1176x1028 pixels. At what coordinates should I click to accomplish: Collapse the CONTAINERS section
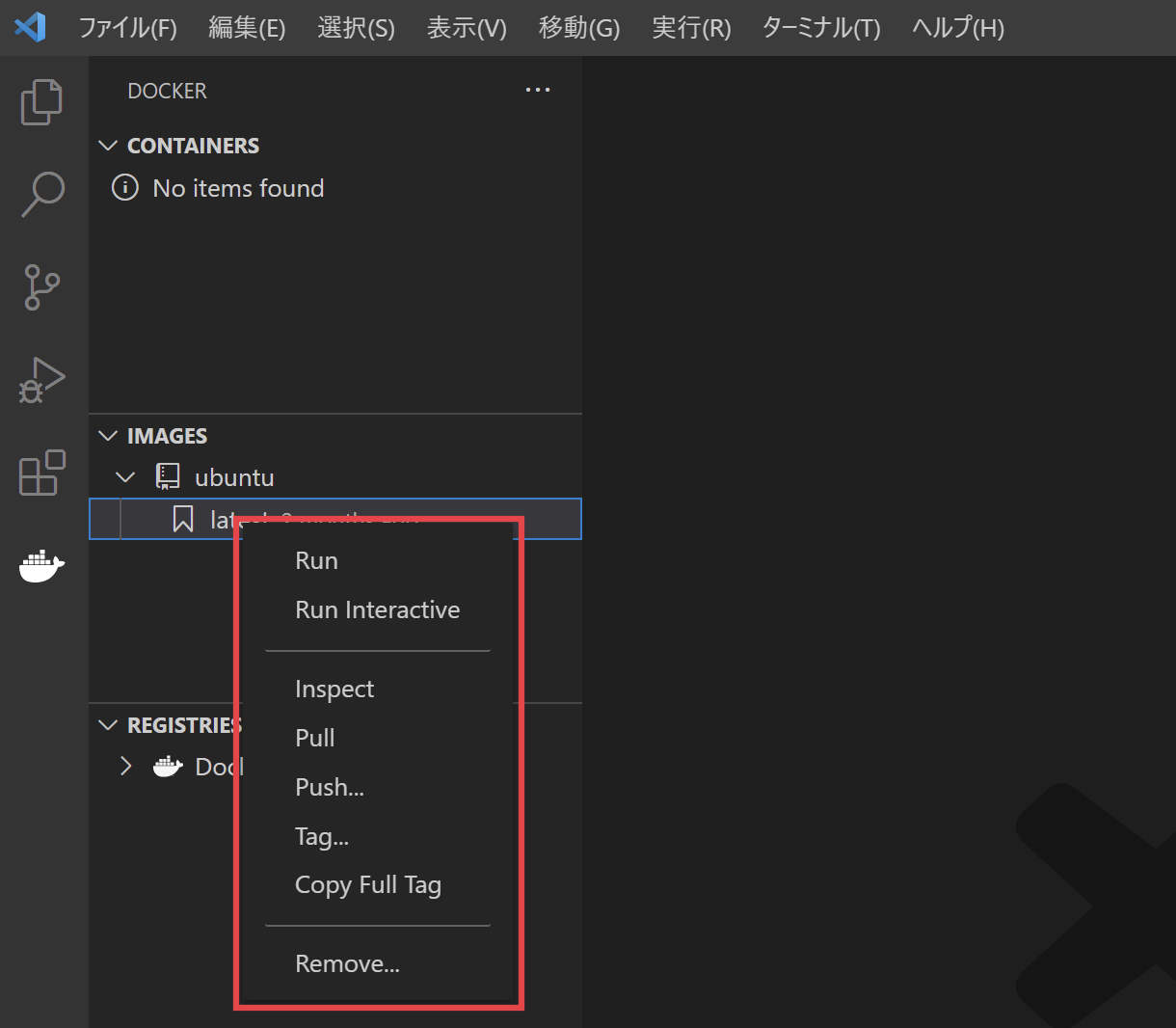click(108, 146)
